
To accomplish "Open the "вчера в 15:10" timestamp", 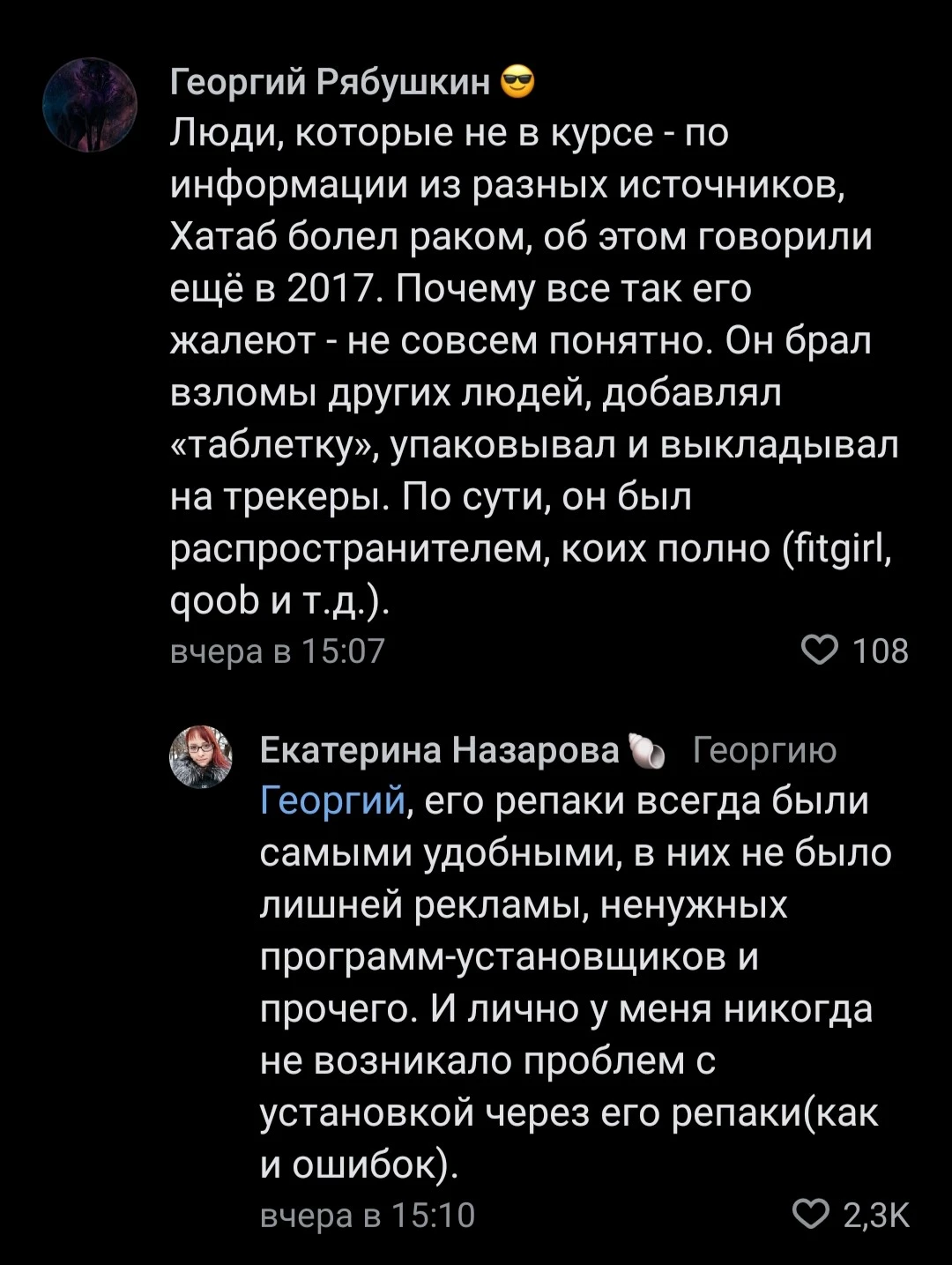I will pyautogui.click(x=368, y=1215).
